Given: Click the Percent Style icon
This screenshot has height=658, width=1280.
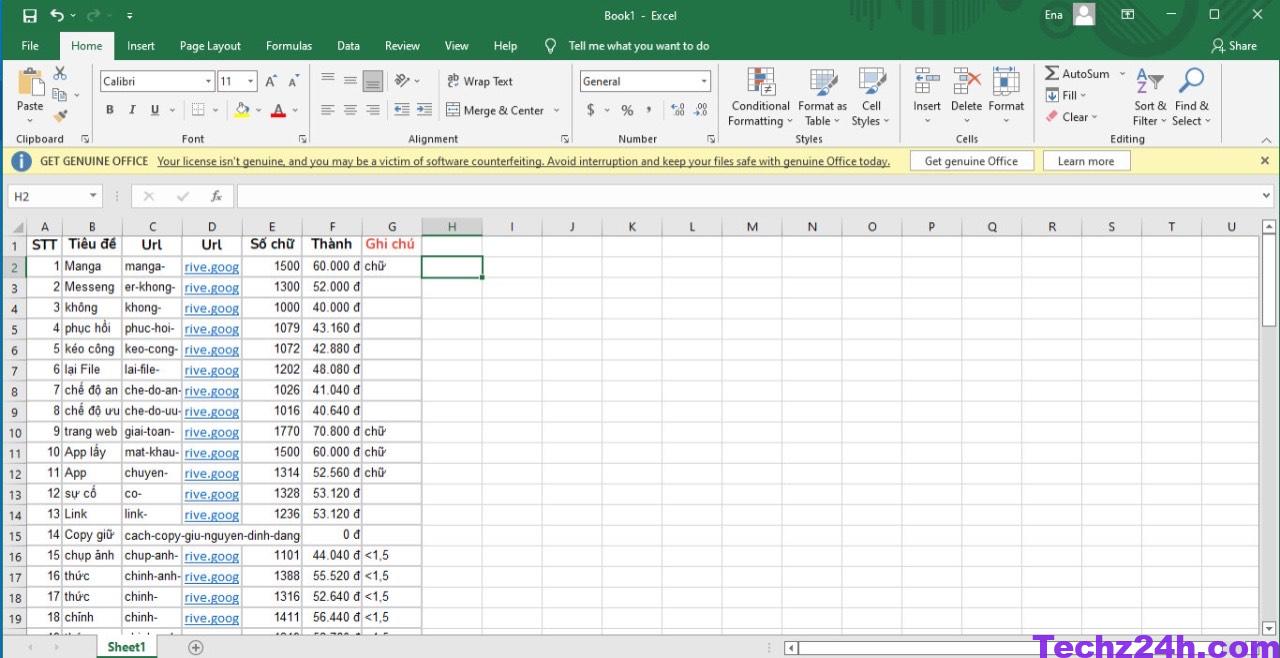Looking at the screenshot, I should (x=627, y=110).
